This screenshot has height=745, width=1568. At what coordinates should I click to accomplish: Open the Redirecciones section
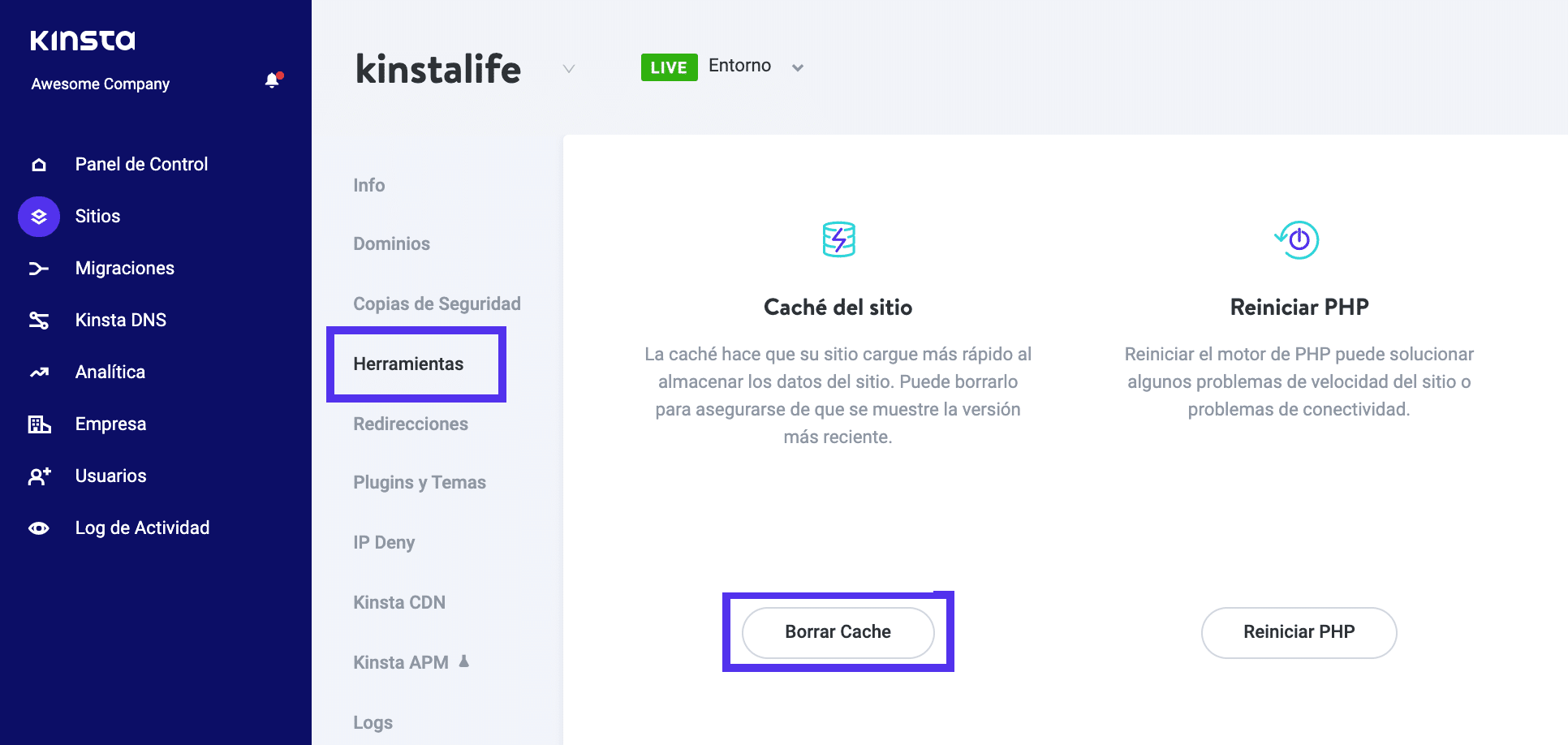tap(411, 424)
